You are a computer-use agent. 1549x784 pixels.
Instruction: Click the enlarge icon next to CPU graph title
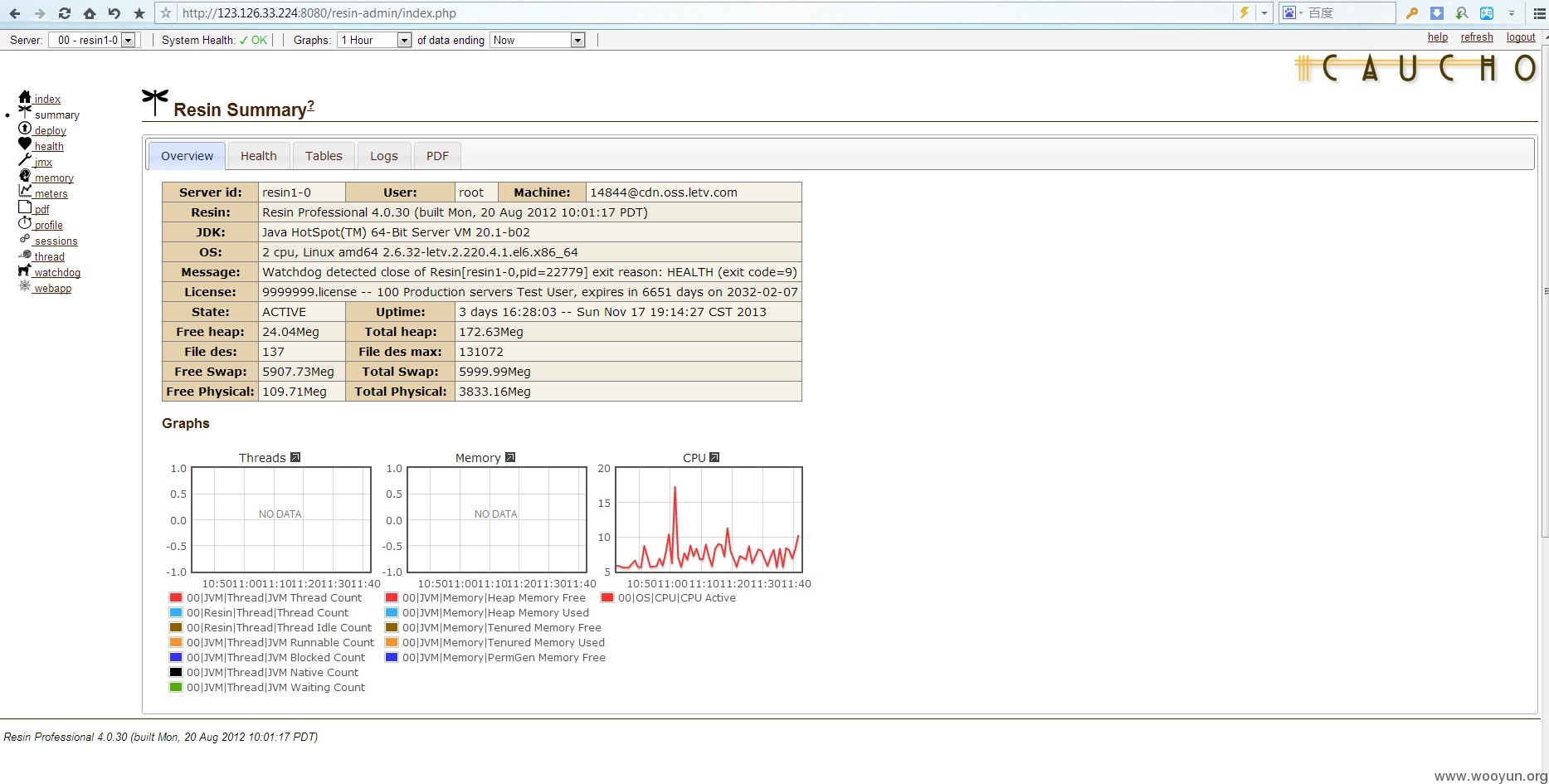(x=714, y=457)
